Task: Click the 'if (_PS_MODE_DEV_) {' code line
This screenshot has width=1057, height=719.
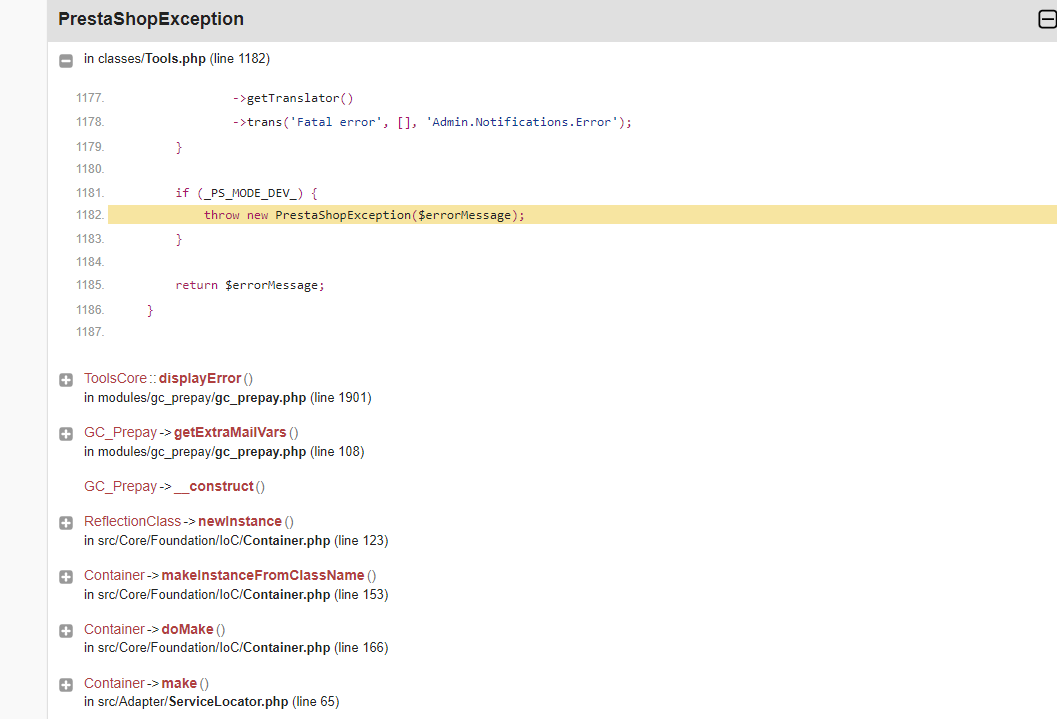Action: point(246,193)
